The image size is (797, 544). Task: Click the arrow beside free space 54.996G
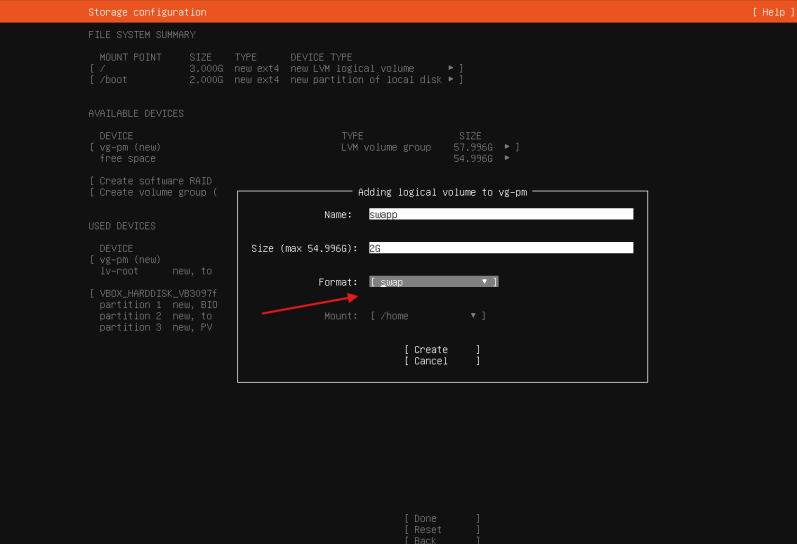508,158
